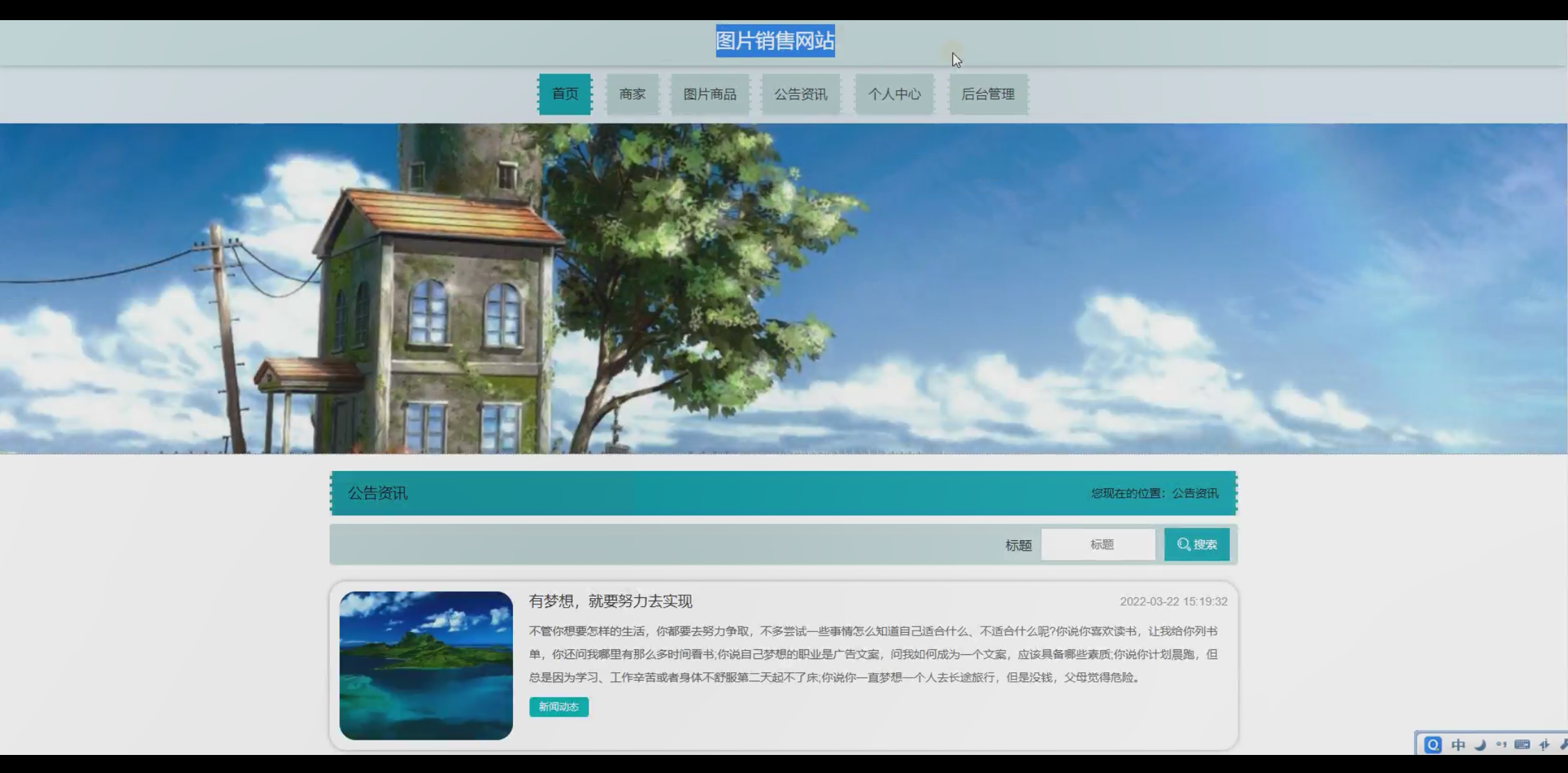Click the 搜索 search button
The height and width of the screenshot is (773, 1568).
[1197, 545]
